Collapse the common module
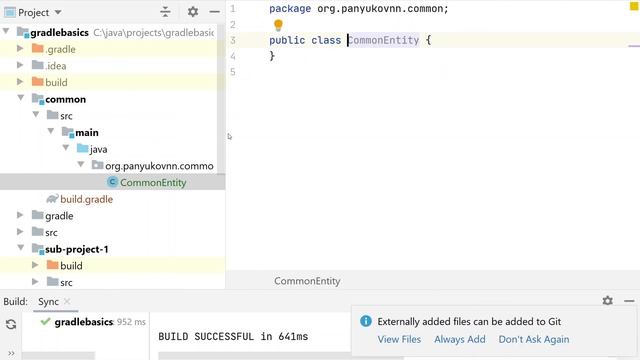Screen dimensions: 640x360 coord(20,98)
